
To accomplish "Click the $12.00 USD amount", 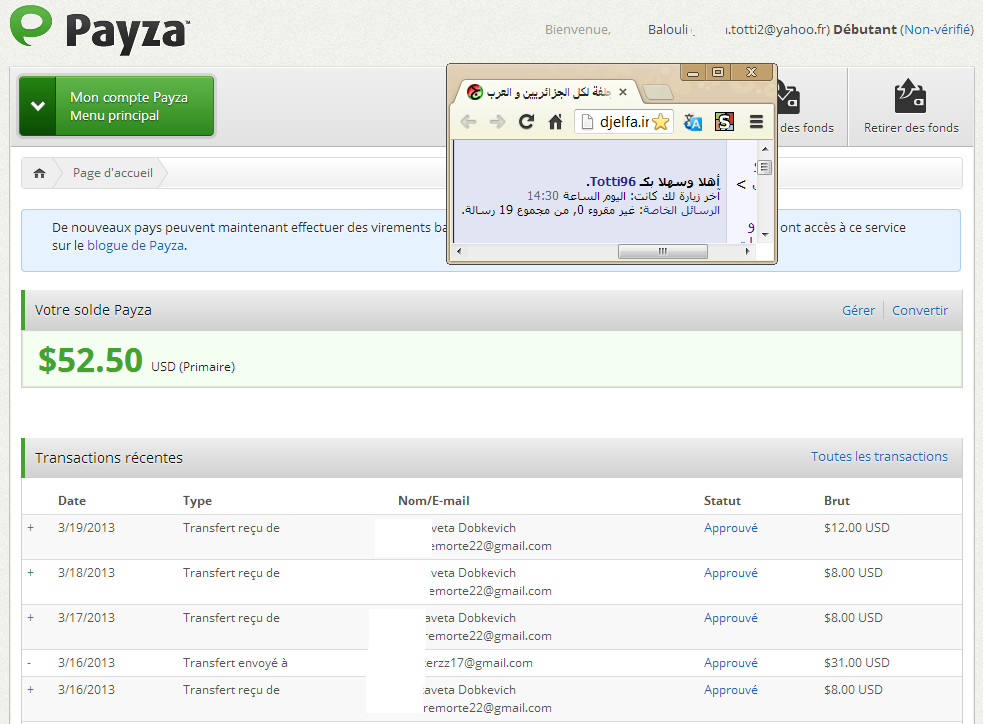I will tap(857, 528).
